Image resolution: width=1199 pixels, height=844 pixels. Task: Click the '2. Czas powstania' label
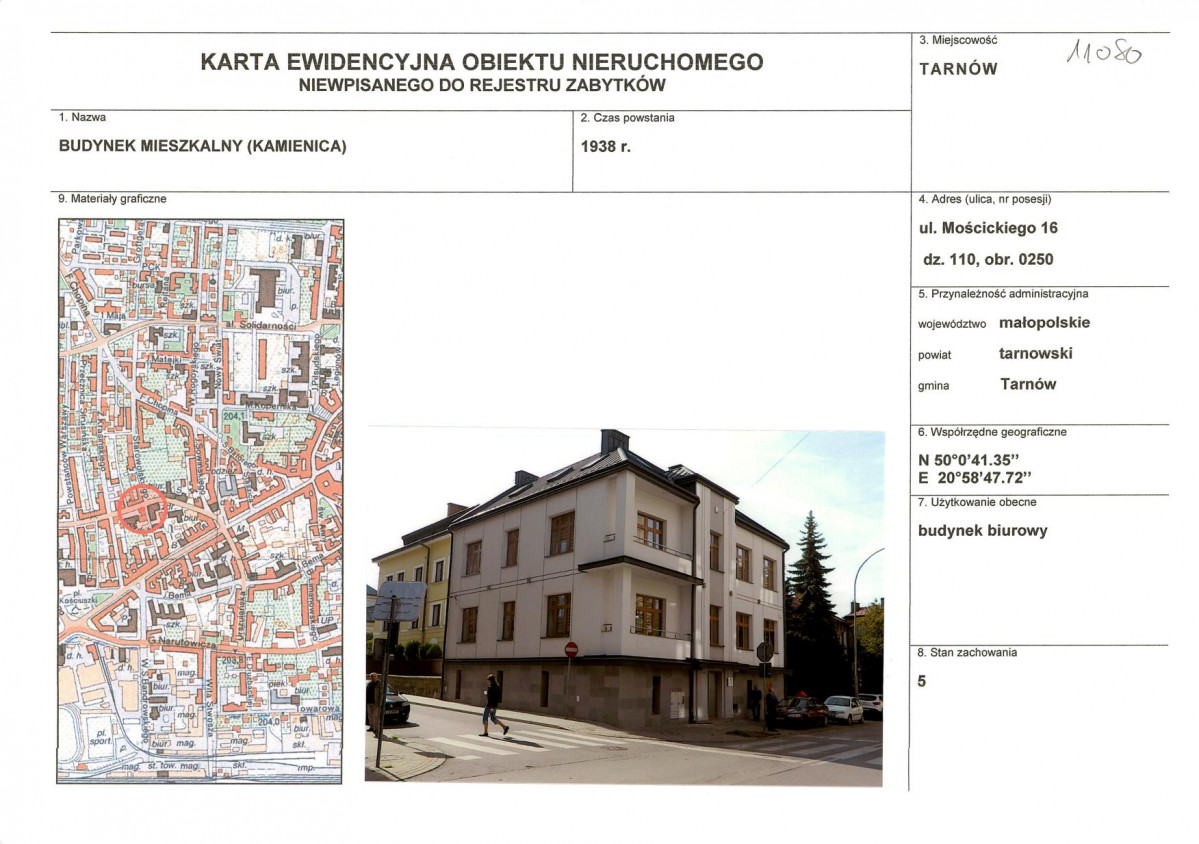[x=627, y=118]
